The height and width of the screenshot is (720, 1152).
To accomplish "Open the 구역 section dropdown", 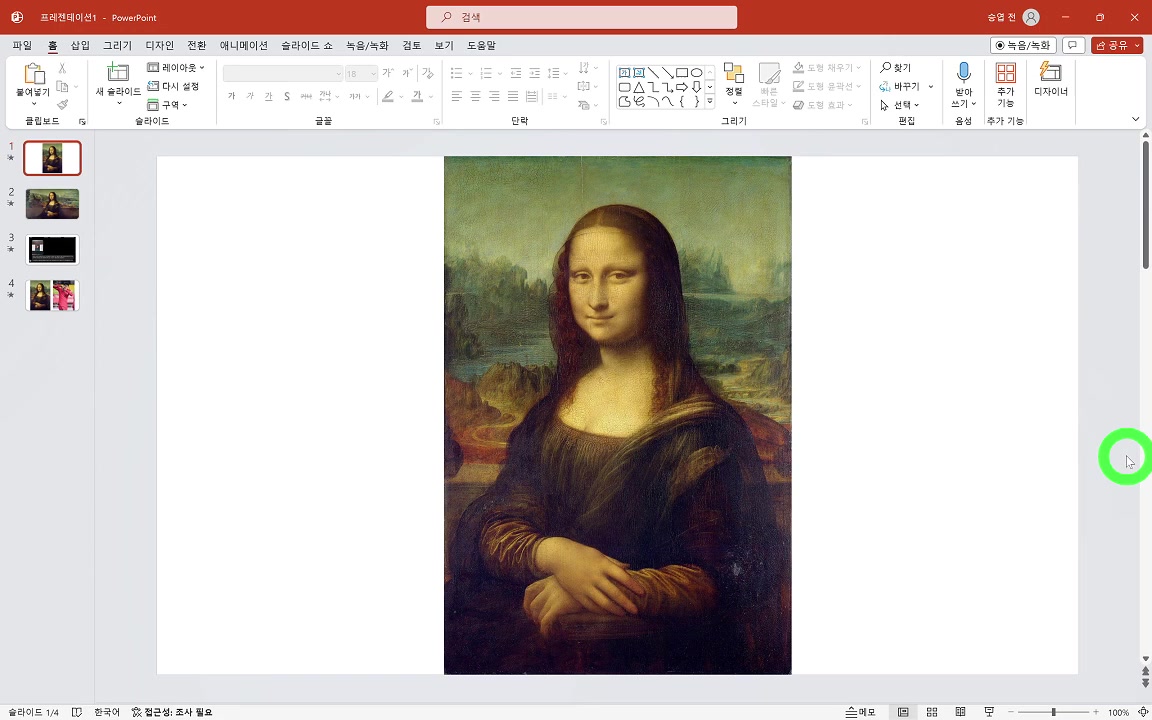I will [x=168, y=105].
